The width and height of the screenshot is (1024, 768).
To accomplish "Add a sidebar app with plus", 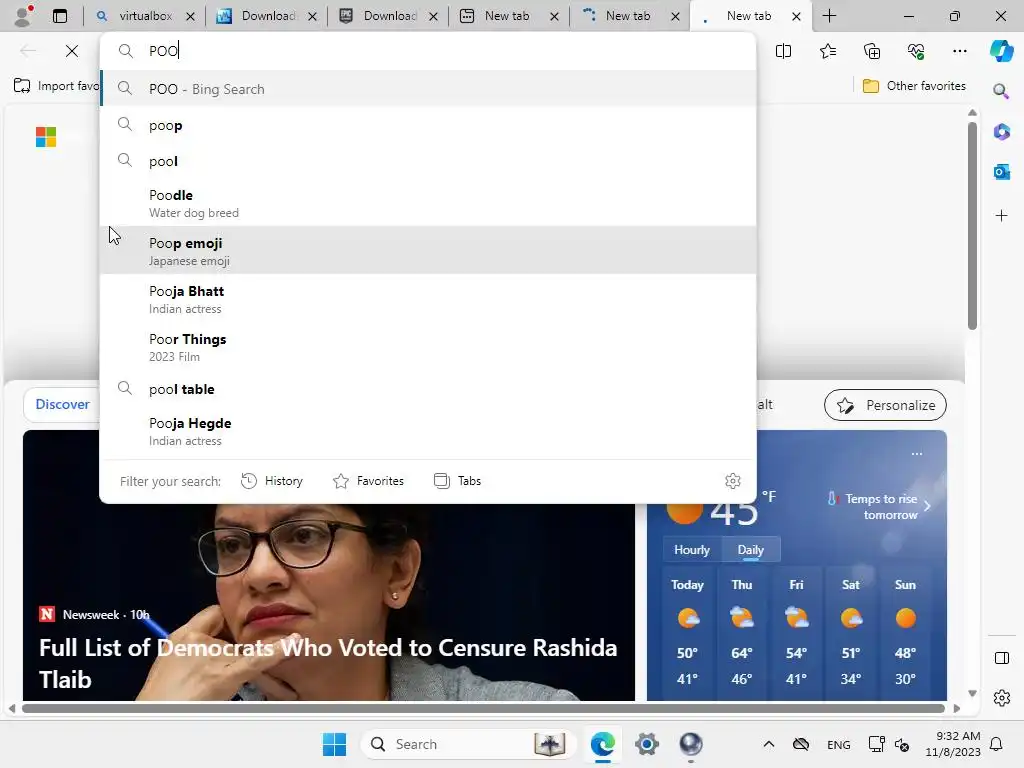I will (1001, 216).
